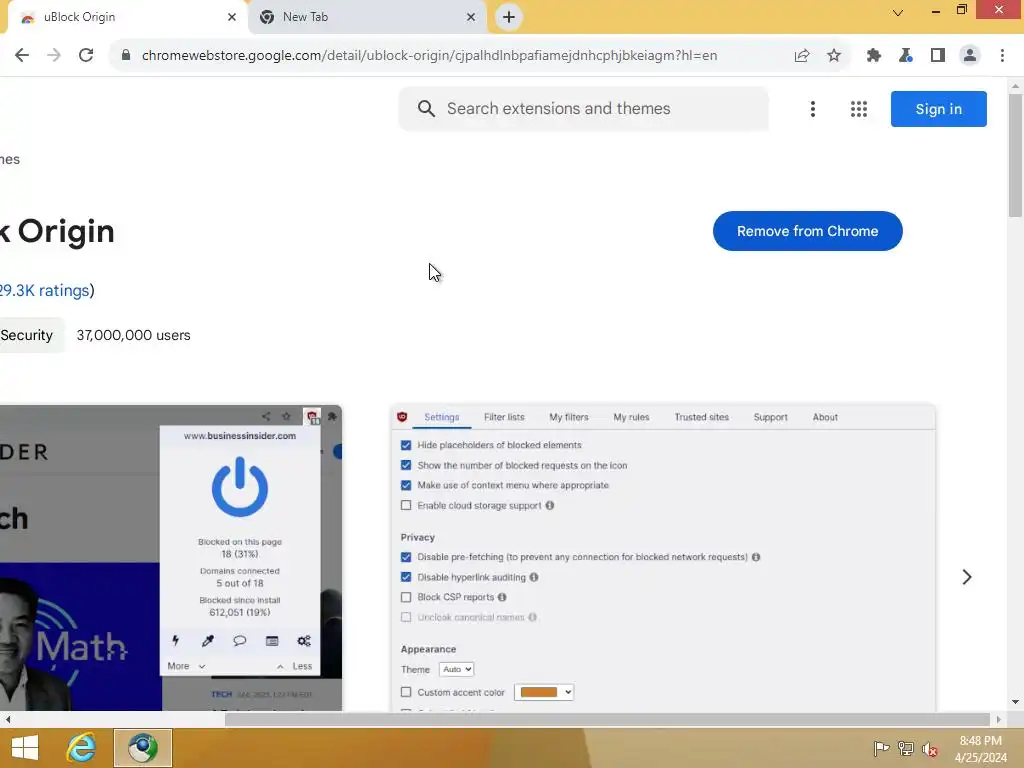Screen dimensions: 1024x768
Task: Open the Chrome three-dot menu
Action: [1002, 56]
